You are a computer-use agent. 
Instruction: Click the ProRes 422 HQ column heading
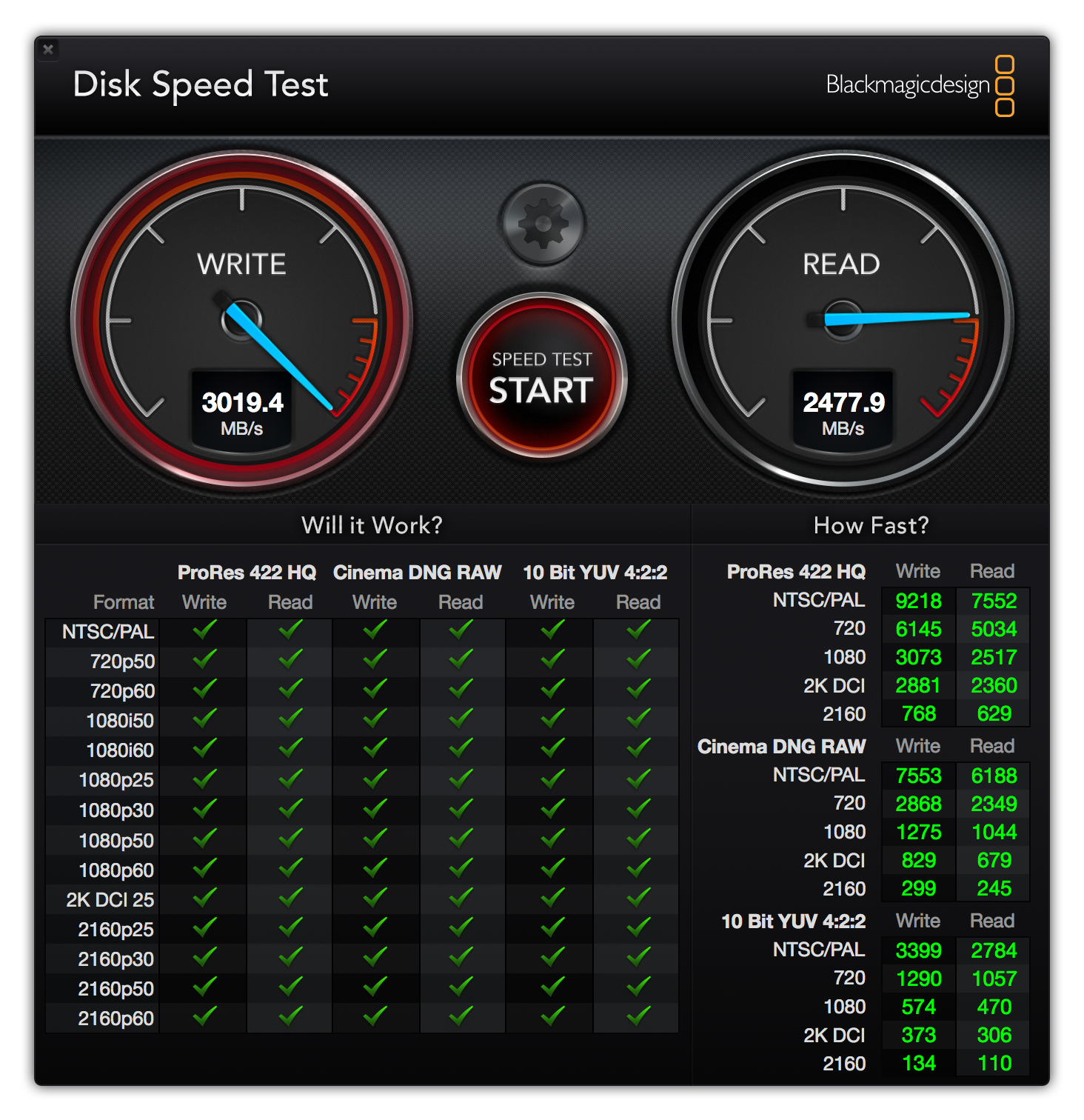(247, 572)
